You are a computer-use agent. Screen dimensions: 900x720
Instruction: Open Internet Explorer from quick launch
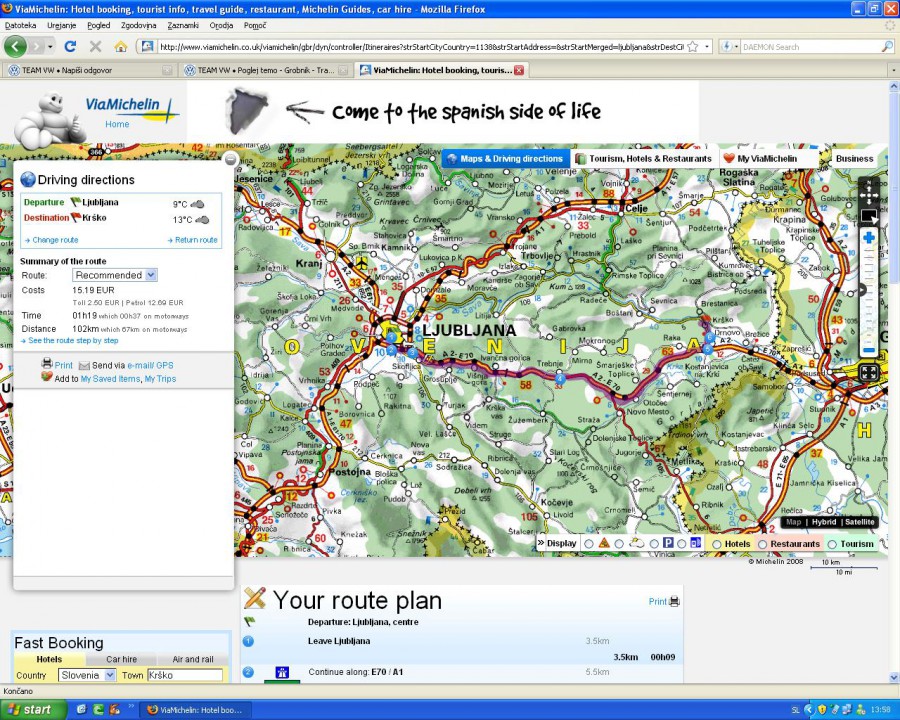click(82, 710)
